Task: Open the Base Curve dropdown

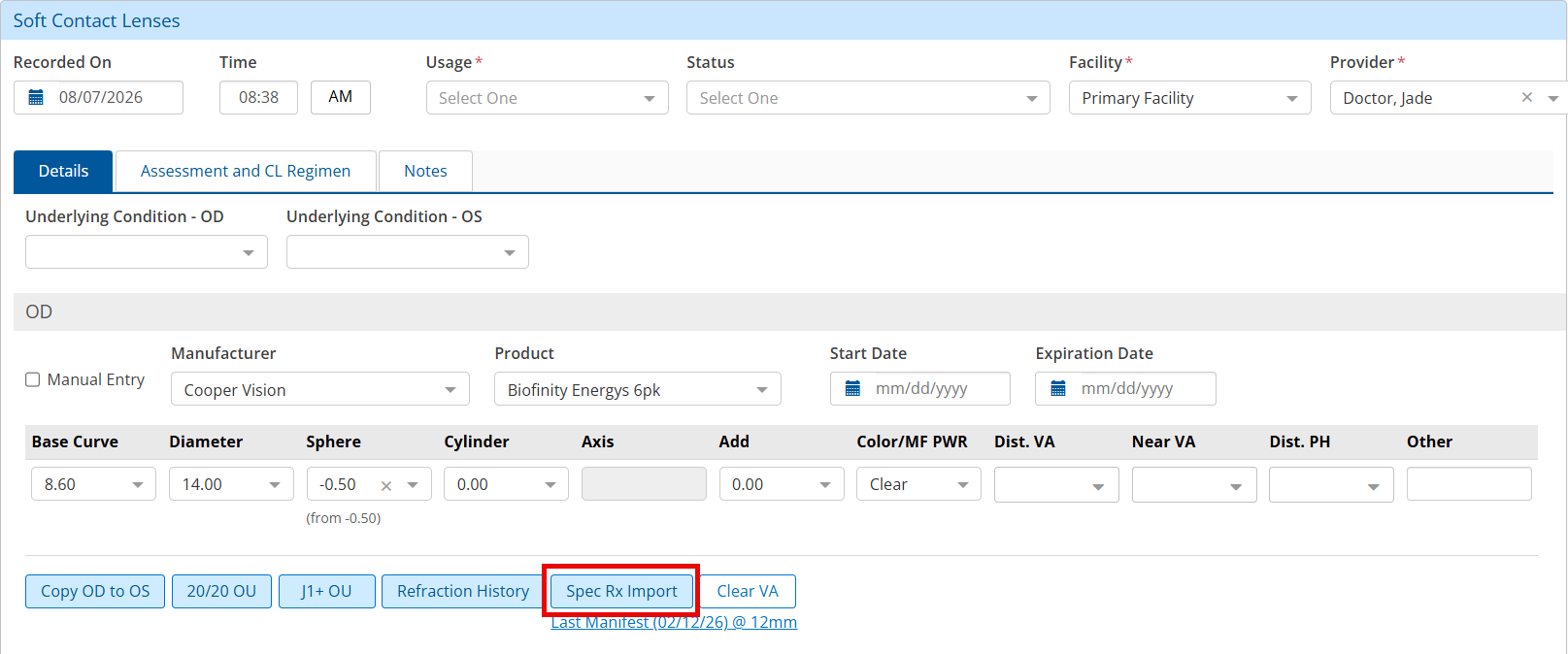Action: [93, 484]
